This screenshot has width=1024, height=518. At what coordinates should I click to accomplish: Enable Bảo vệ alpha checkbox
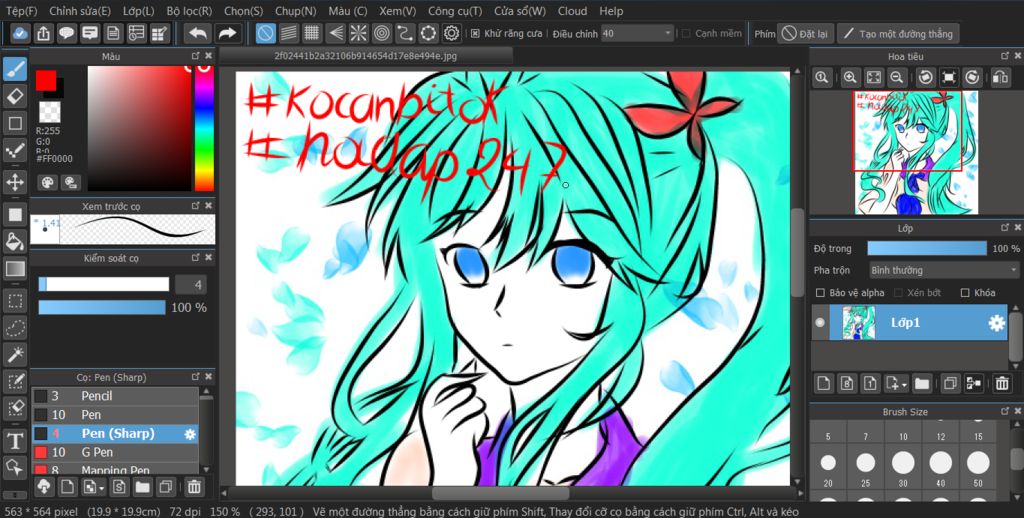pyautogui.click(x=821, y=293)
